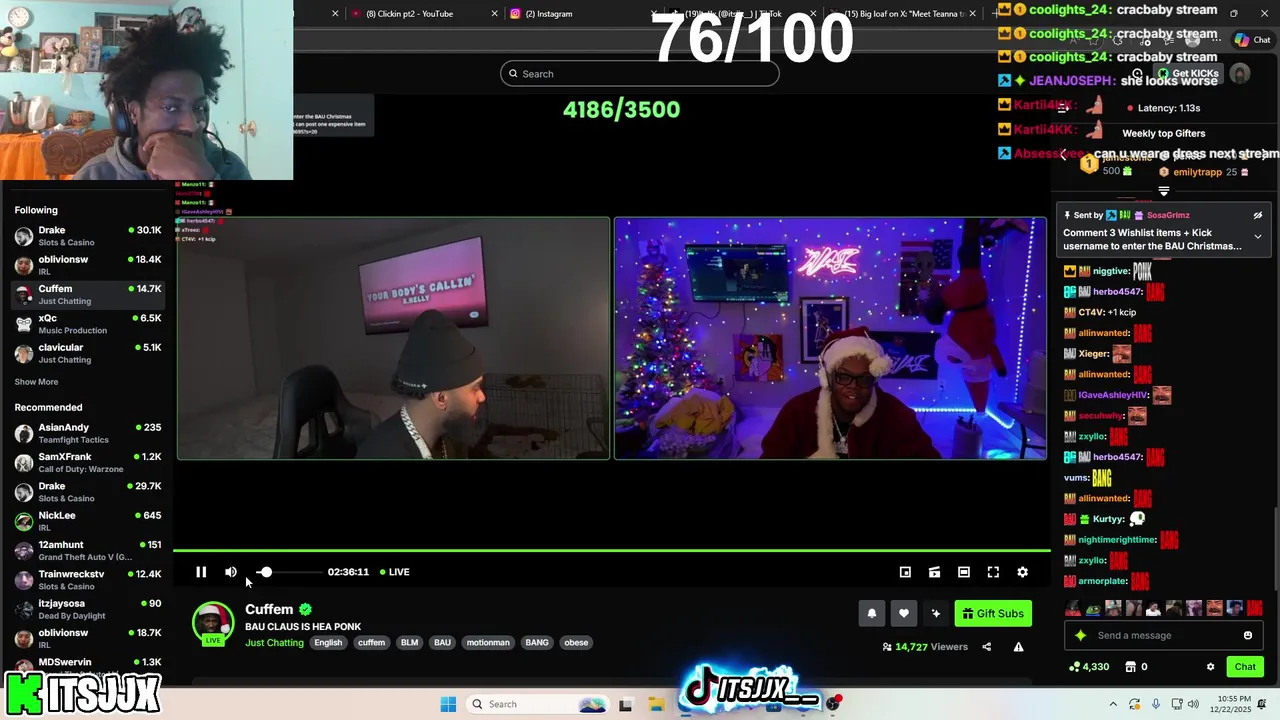The image size is (1280, 720).
Task: Show hidden system tray icons chevron
Action: tap(1113, 704)
